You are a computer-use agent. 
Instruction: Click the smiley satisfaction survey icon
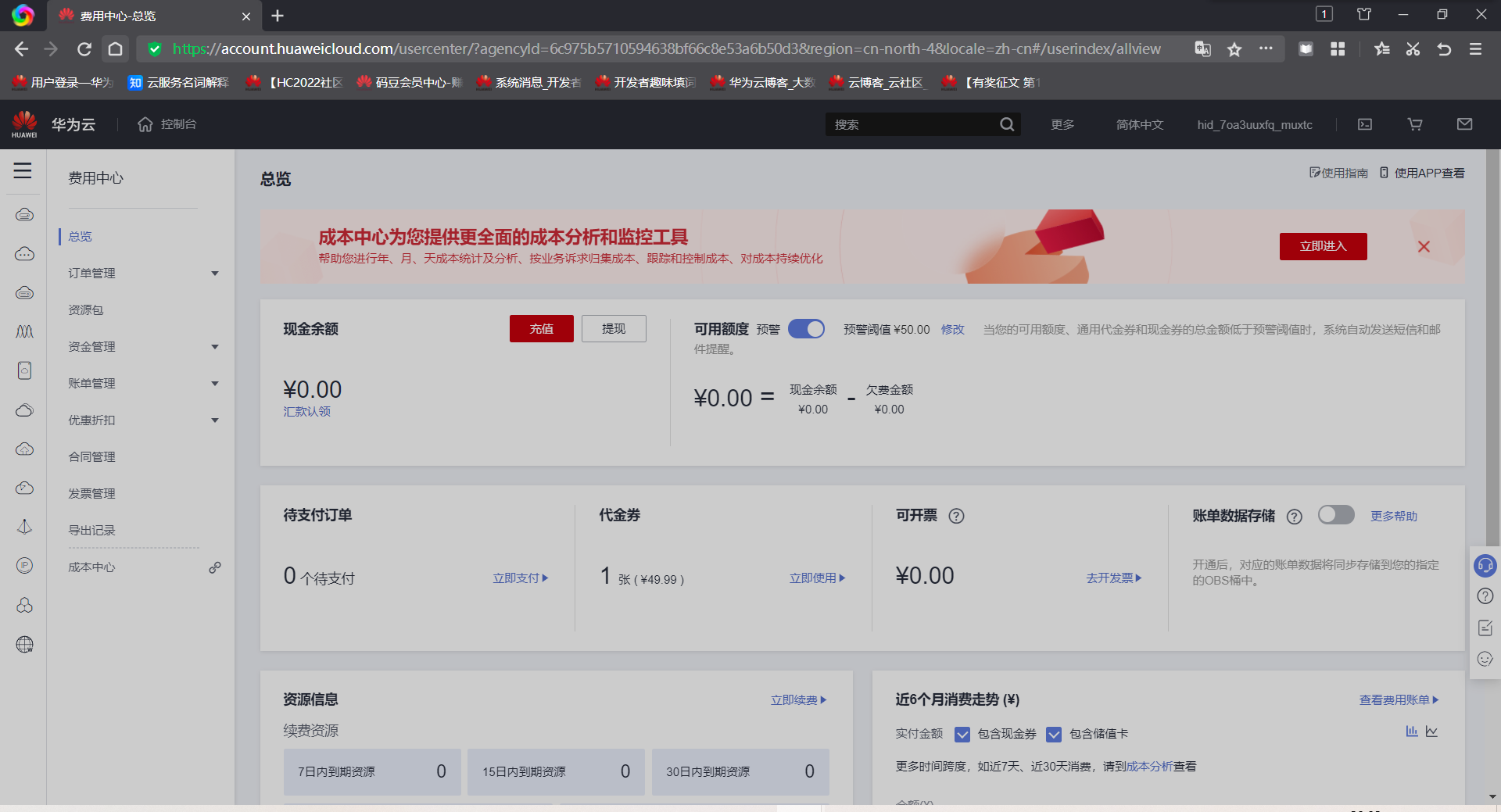(x=1485, y=659)
